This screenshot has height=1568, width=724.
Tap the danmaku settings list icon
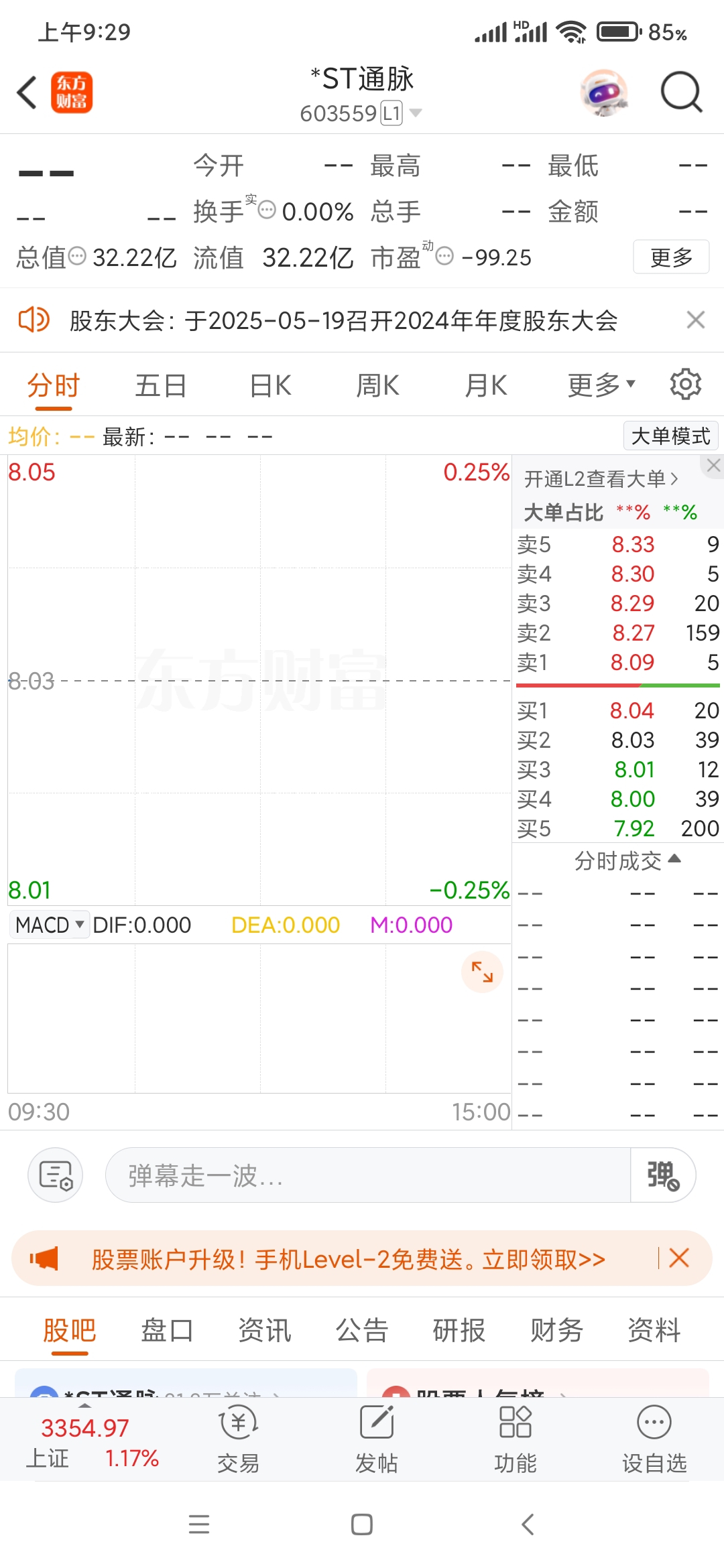[x=56, y=1175]
